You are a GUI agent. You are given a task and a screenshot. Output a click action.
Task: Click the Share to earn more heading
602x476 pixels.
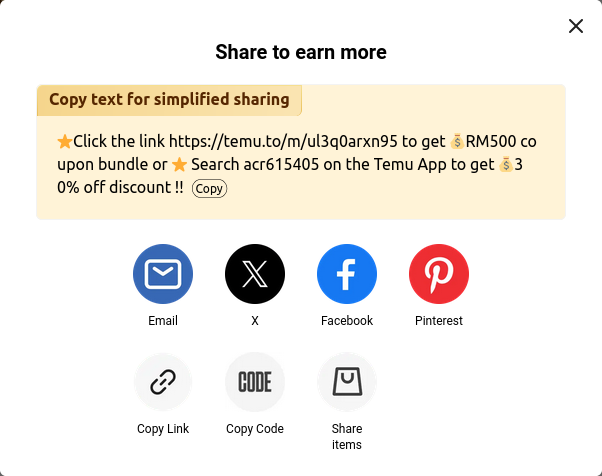pos(301,52)
